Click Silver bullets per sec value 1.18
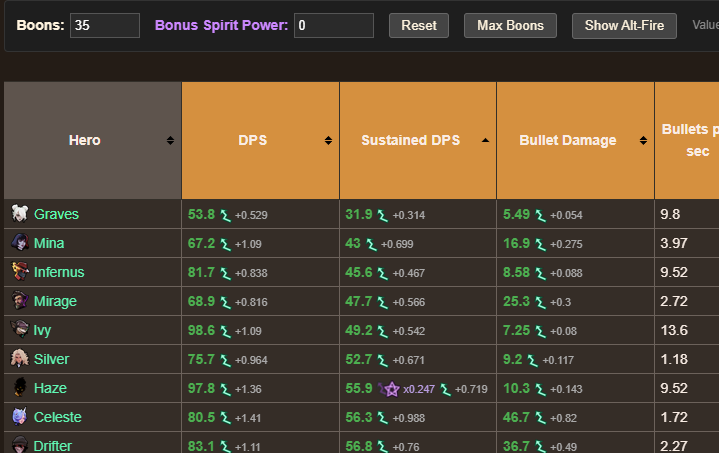This screenshot has height=453, width=719. pos(674,359)
